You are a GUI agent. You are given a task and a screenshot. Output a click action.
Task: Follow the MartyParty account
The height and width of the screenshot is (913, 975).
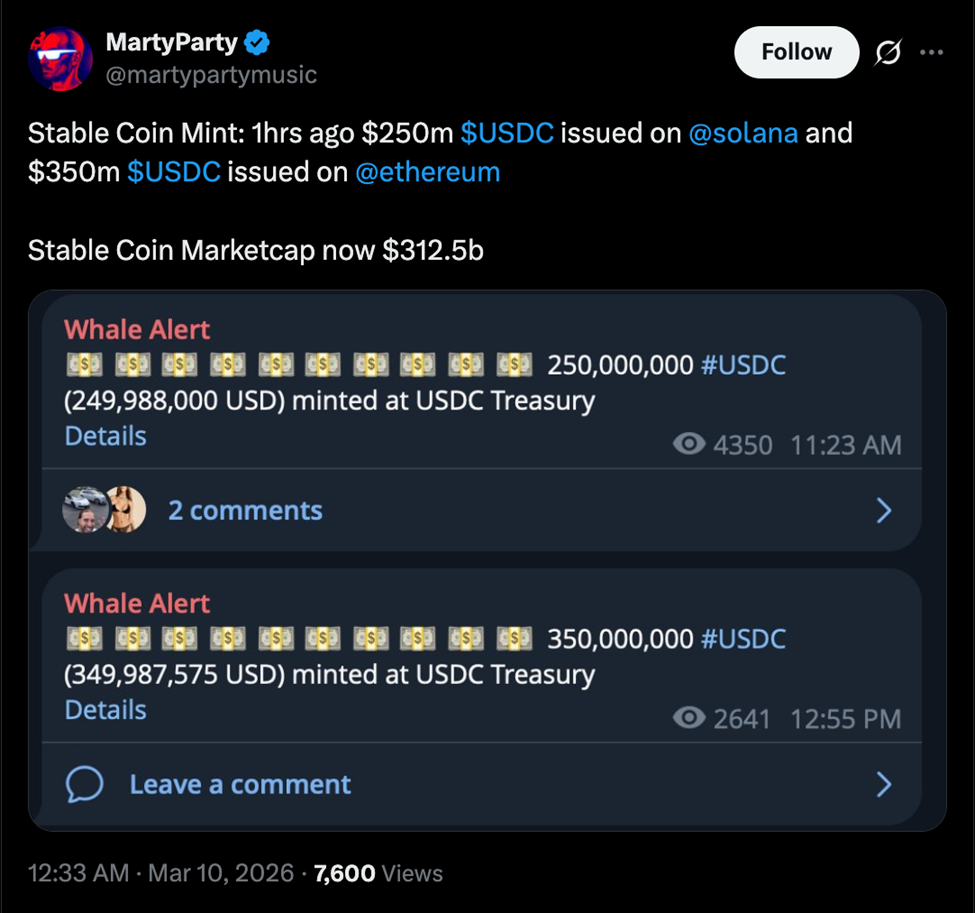click(x=796, y=51)
